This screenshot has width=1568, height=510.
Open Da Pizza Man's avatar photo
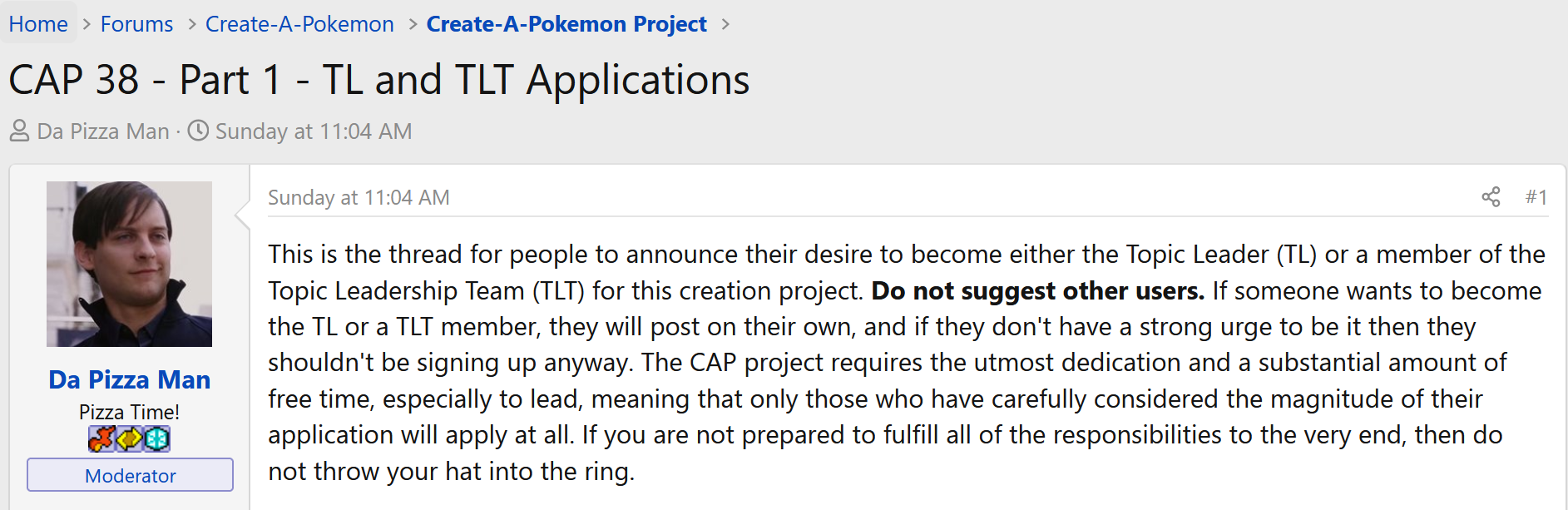(129, 264)
